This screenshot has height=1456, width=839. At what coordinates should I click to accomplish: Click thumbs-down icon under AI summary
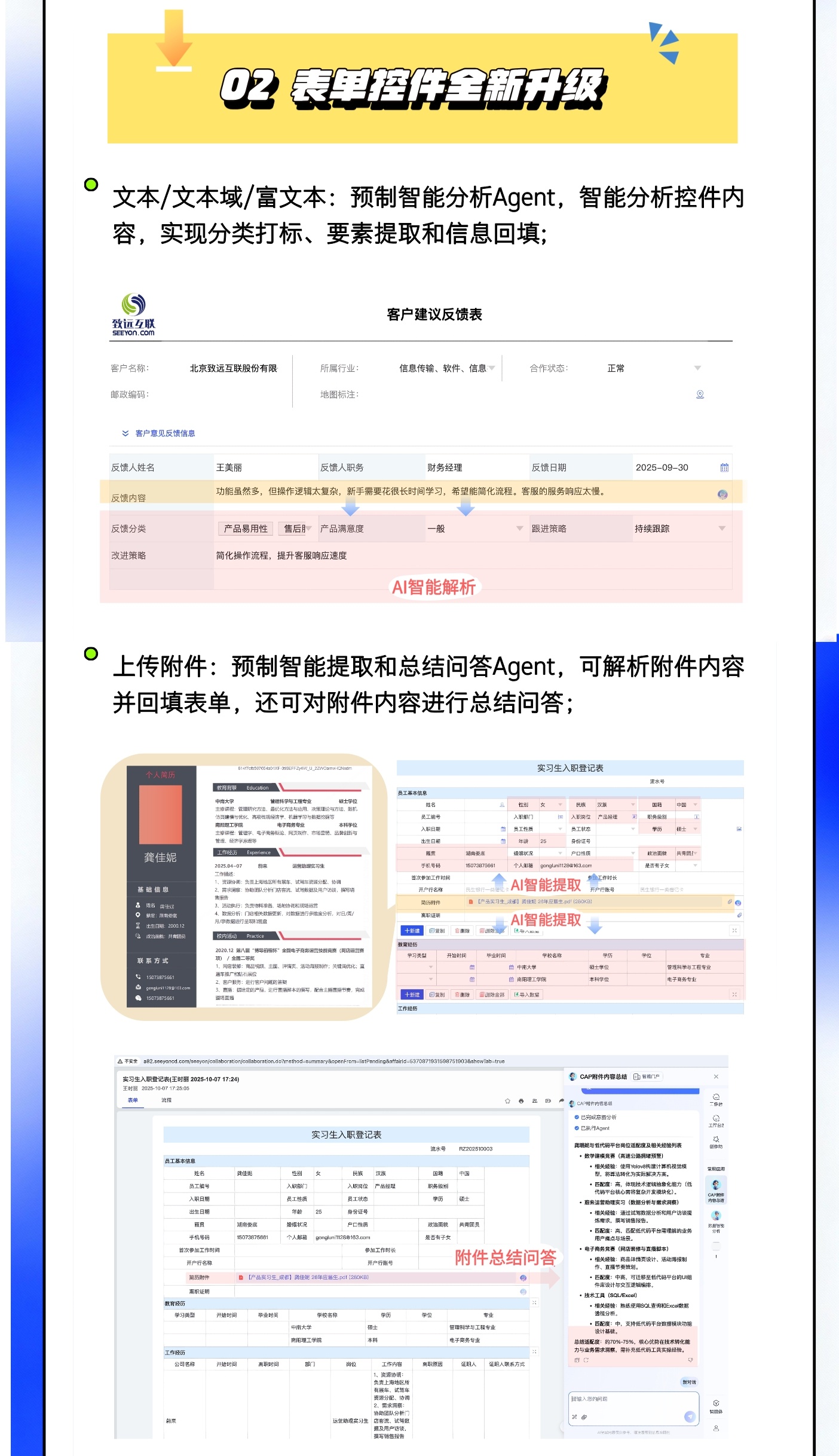[x=690, y=1360]
